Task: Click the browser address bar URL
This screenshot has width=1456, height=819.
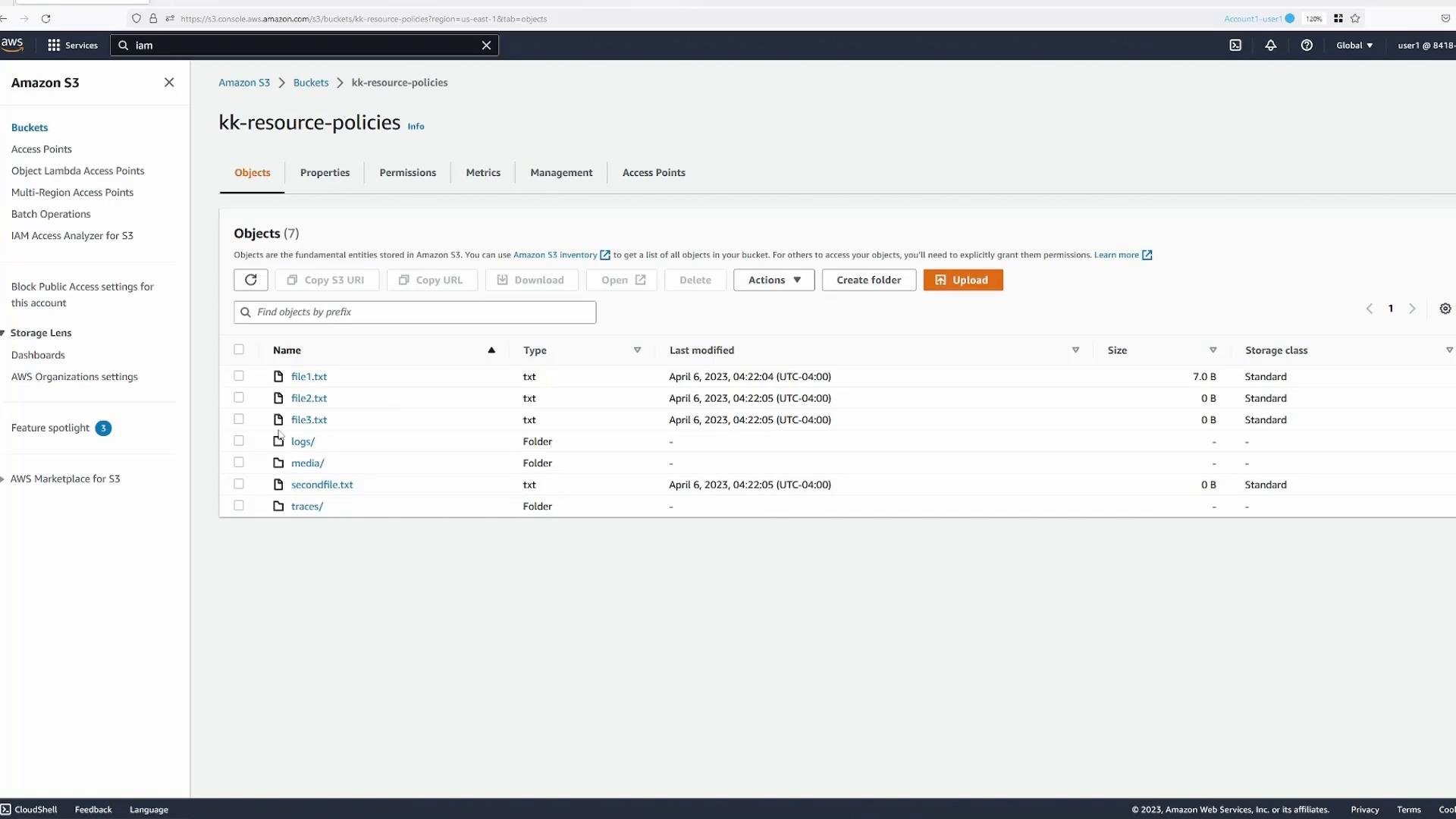Action: (x=364, y=18)
